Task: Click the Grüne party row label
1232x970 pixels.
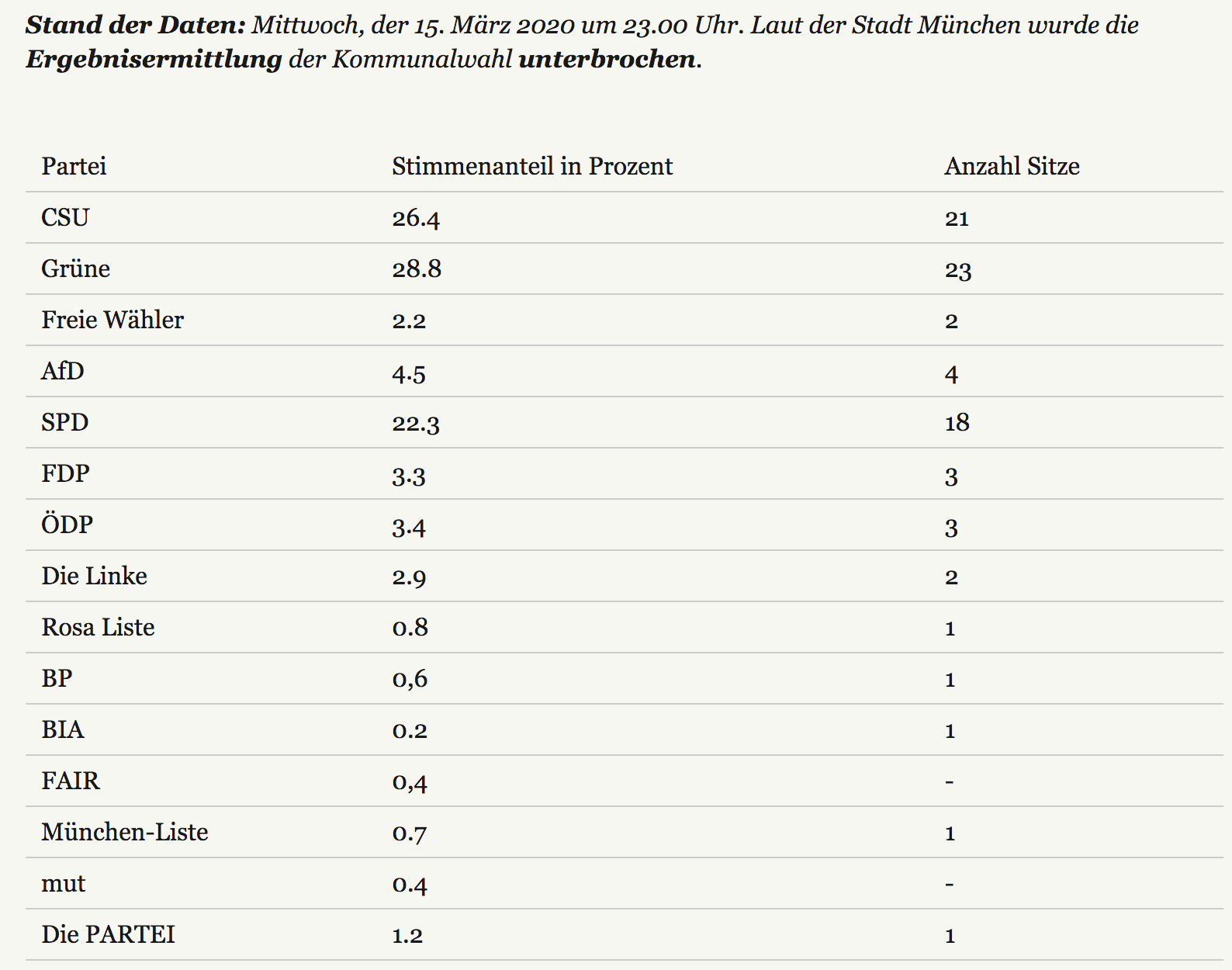Action: (75, 268)
